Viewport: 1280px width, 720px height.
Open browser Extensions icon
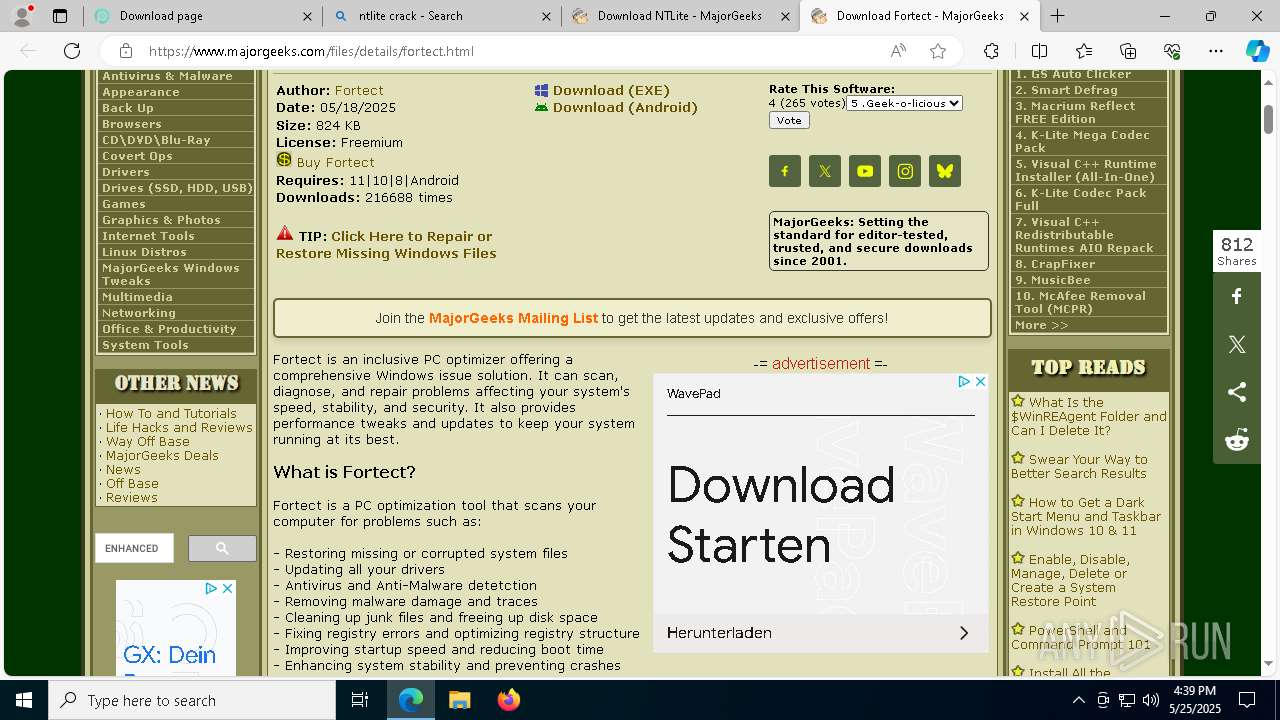tap(991, 51)
